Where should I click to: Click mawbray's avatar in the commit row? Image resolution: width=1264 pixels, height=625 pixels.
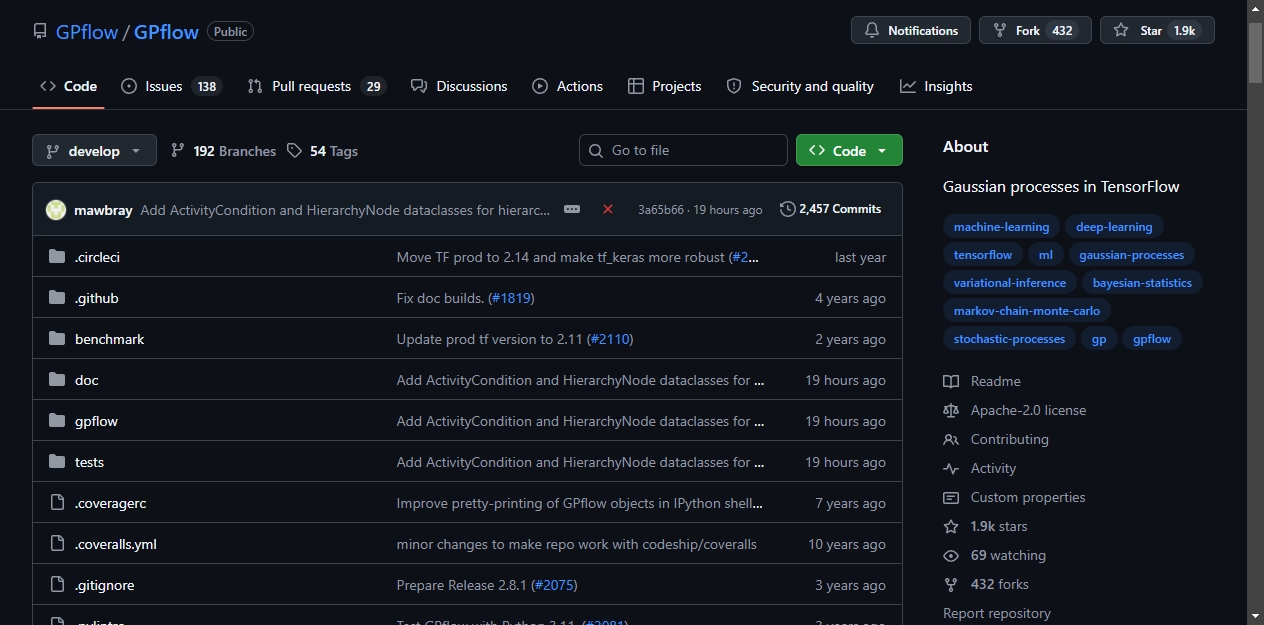[56, 210]
